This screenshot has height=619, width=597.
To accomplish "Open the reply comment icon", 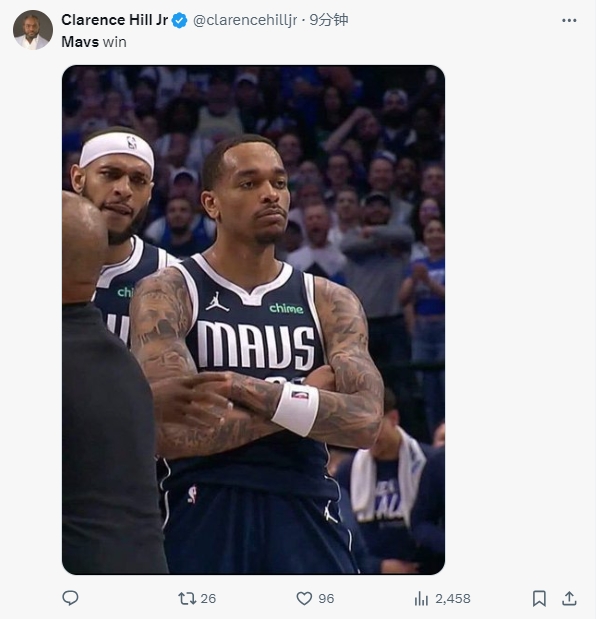I will pos(70,598).
